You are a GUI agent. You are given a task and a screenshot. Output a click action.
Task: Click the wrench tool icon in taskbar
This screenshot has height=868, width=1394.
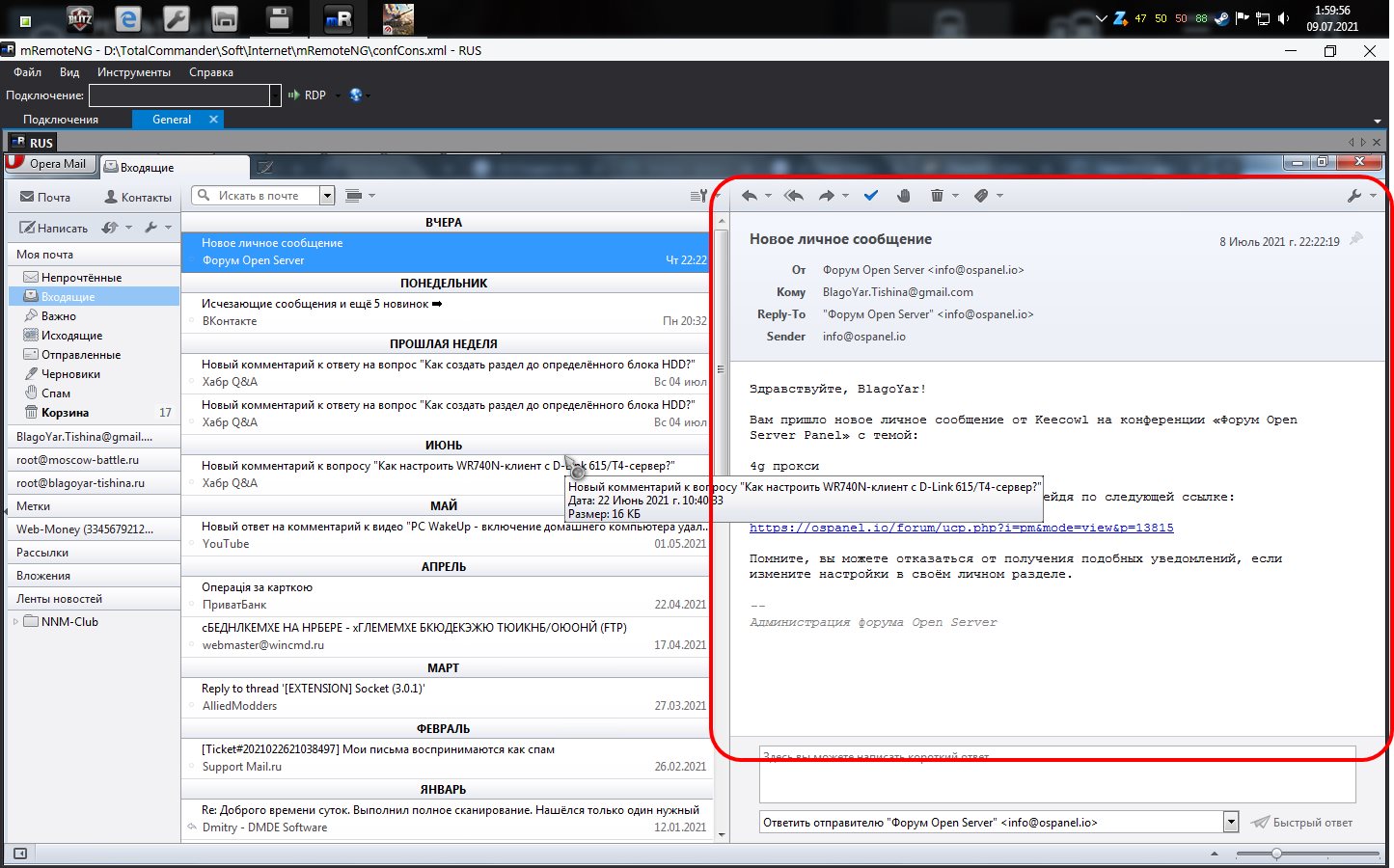point(176,19)
